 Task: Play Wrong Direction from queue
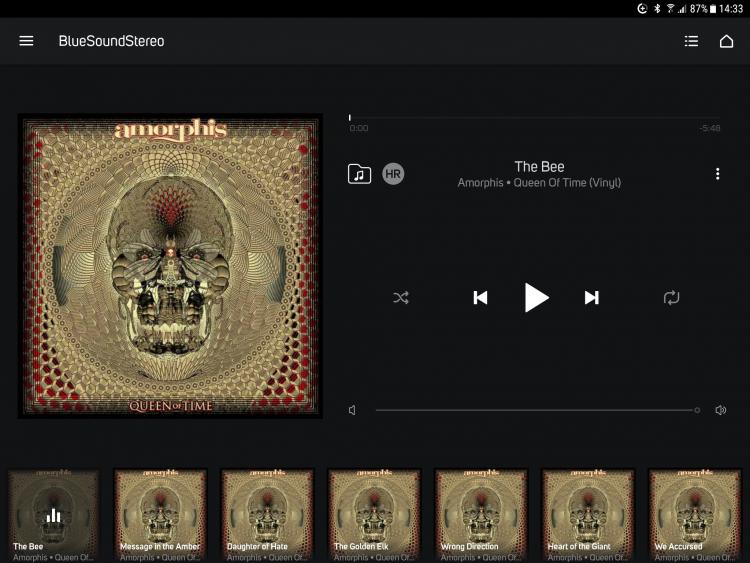pyautogui.click(x=482, y=515)
